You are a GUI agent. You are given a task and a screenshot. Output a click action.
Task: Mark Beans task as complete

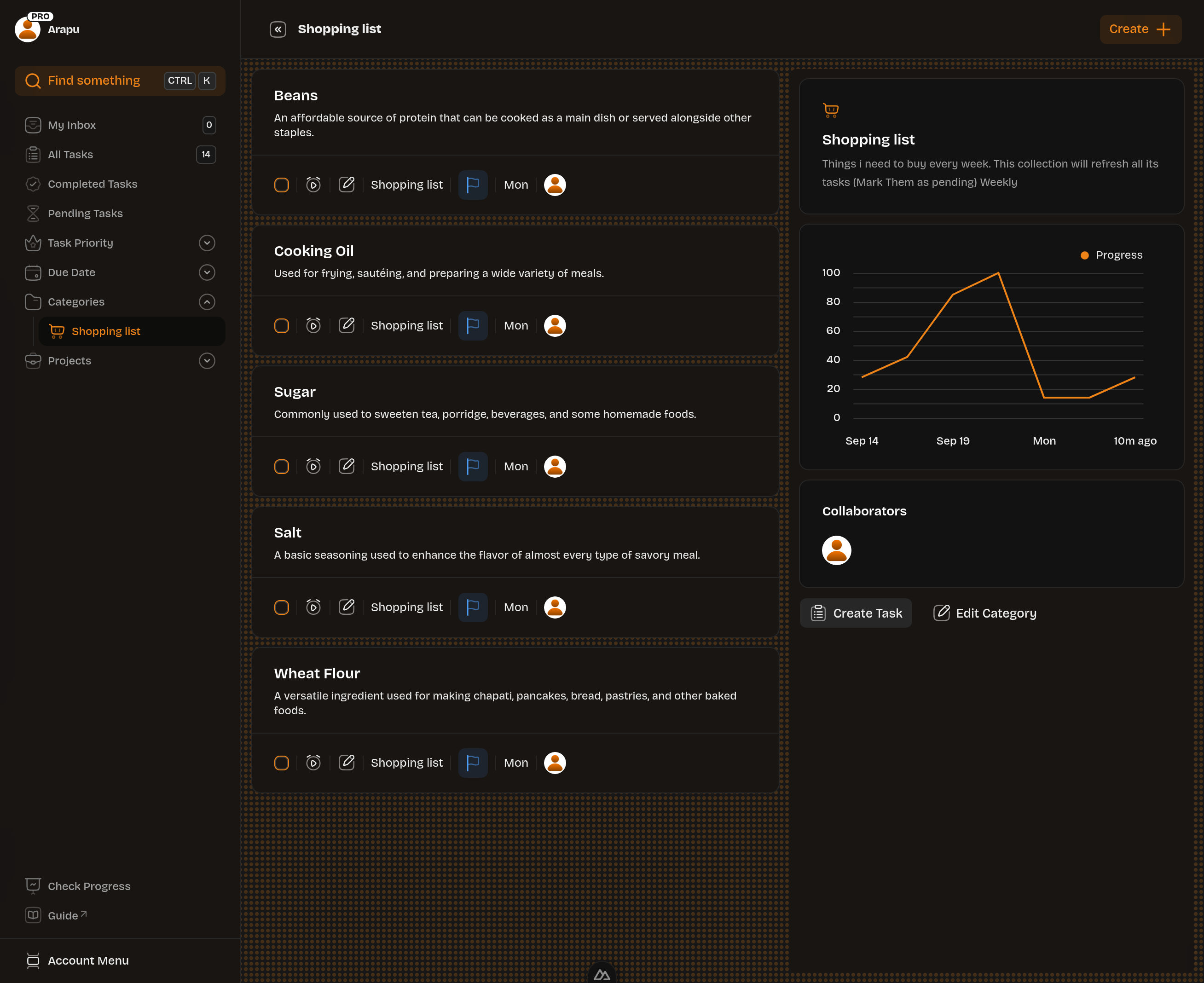282,185
